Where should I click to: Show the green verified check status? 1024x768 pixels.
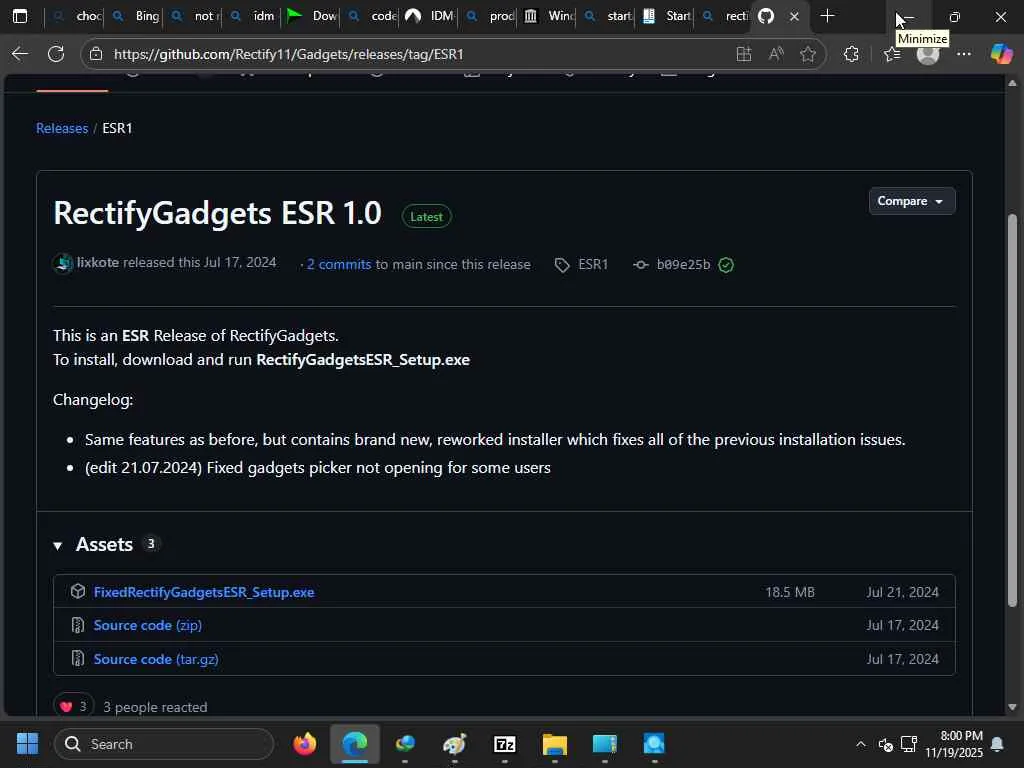[726, 264]
